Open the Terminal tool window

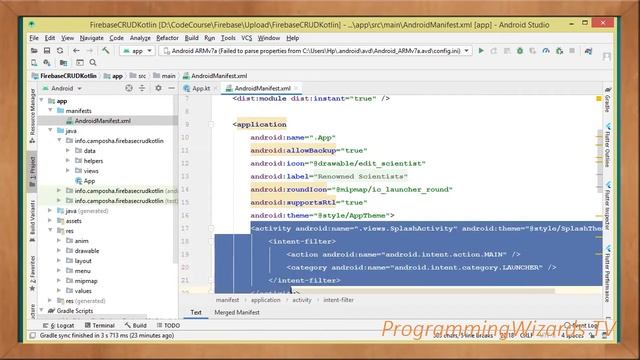(x=100, y=325)
